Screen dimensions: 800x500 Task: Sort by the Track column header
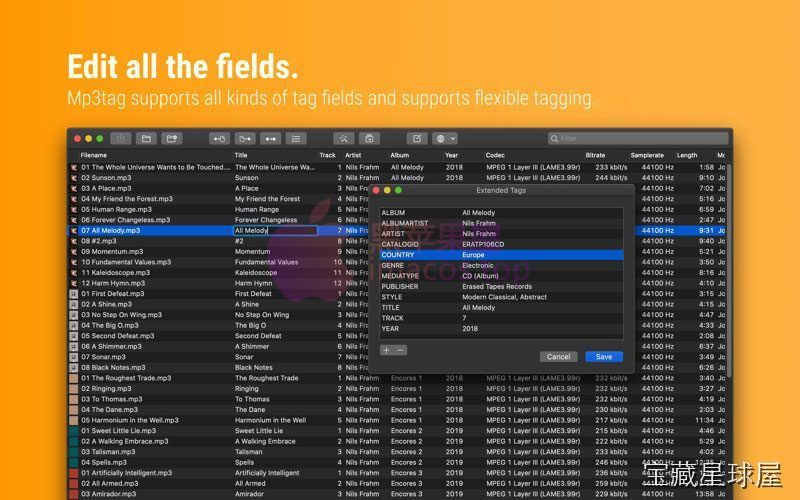point(328,155)
